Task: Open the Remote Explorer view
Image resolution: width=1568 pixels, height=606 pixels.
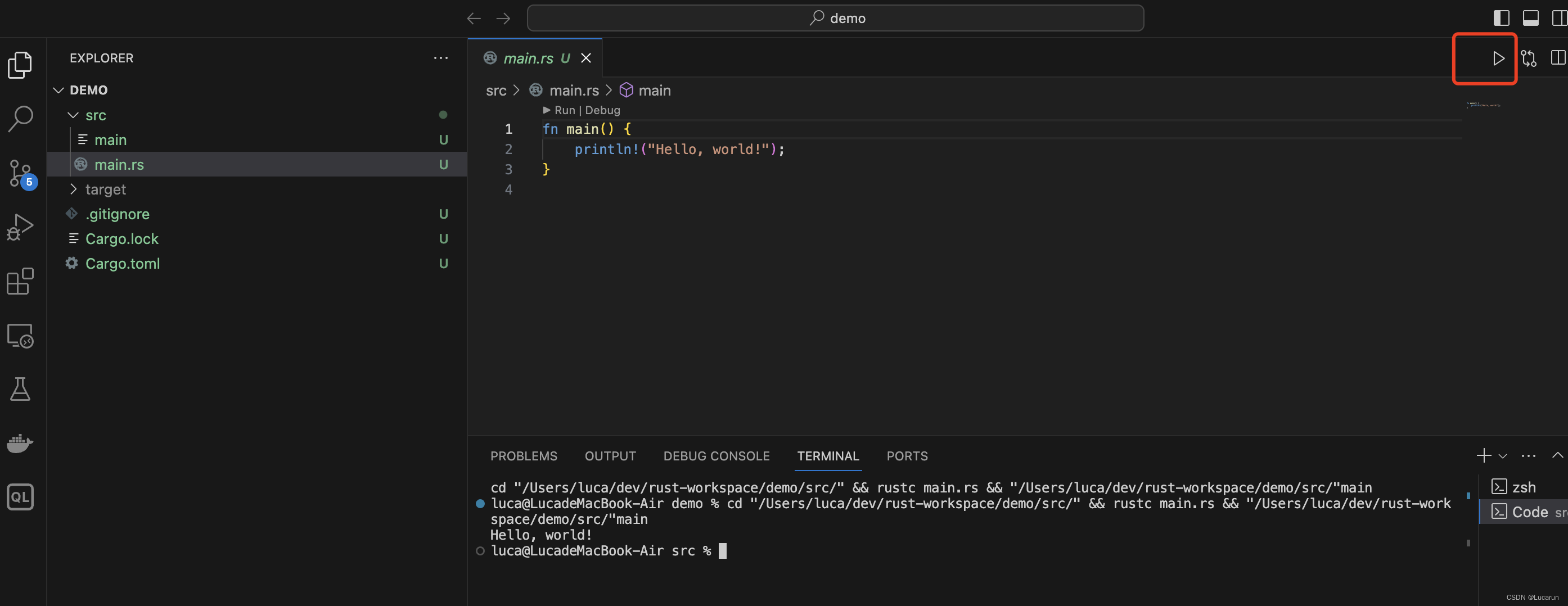Action: click(x=20, y=335)
